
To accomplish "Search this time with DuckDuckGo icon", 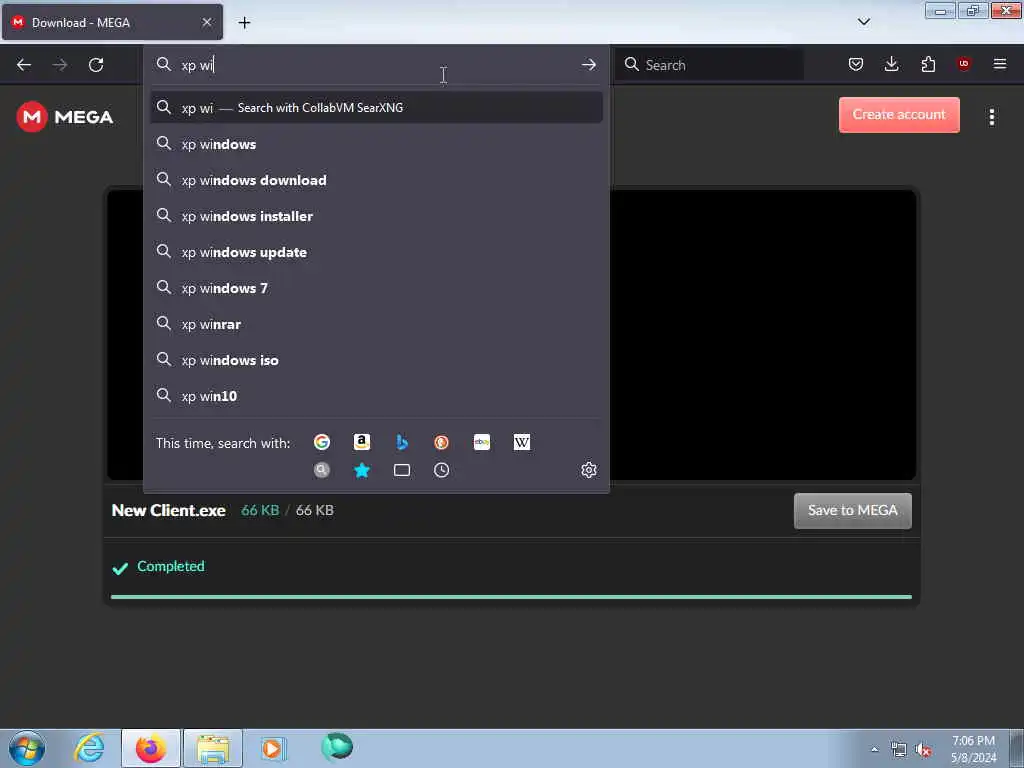I will tap(441, 442).
